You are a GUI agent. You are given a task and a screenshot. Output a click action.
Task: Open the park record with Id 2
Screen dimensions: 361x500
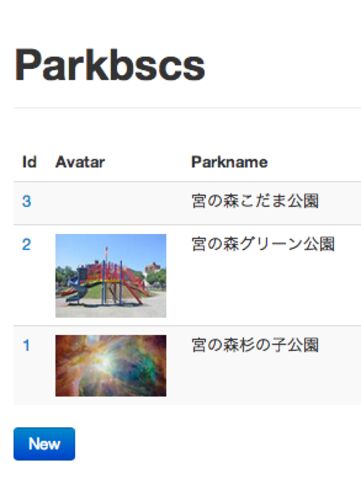pos(27,245)
